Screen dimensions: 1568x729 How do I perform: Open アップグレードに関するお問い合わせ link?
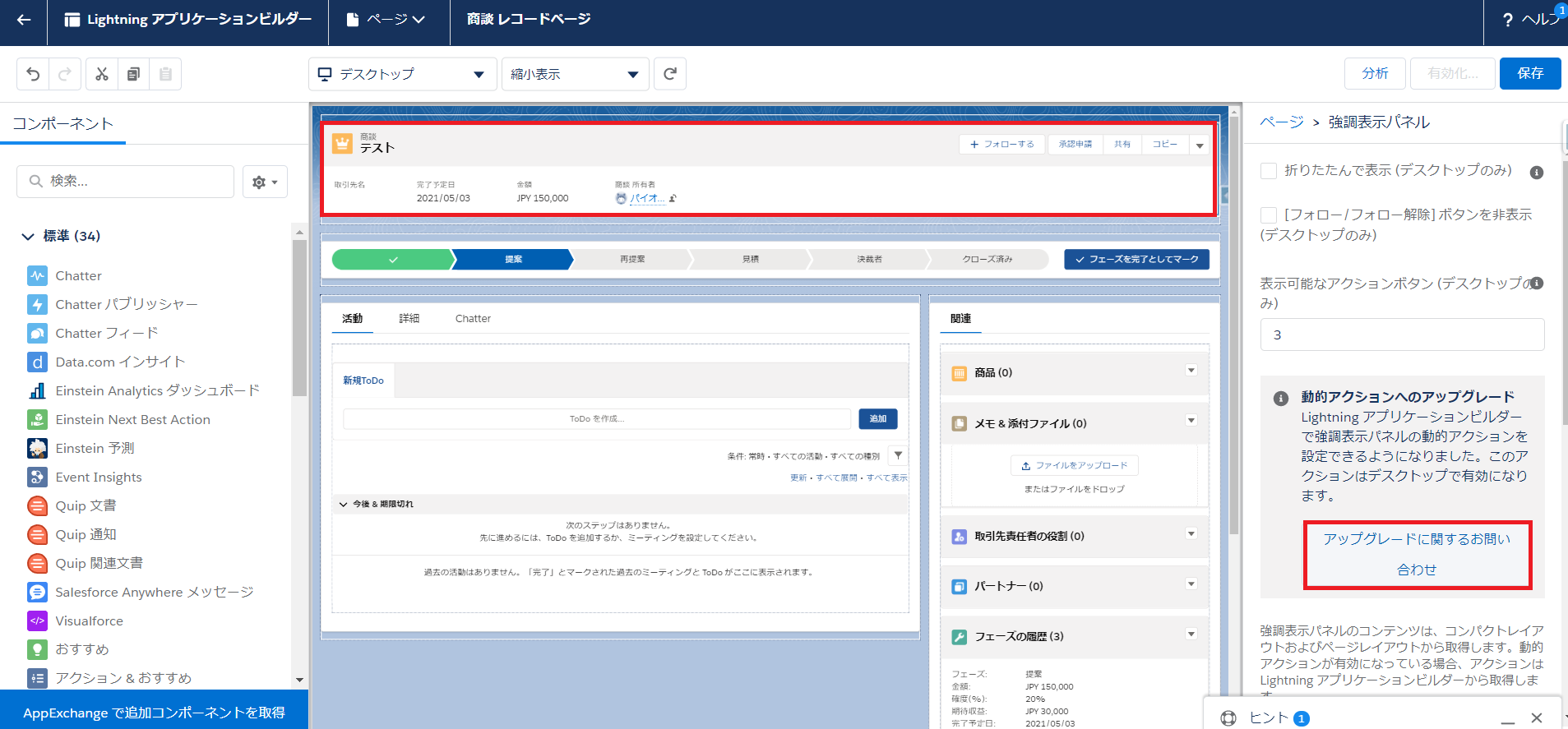(x=1417, y=555)
